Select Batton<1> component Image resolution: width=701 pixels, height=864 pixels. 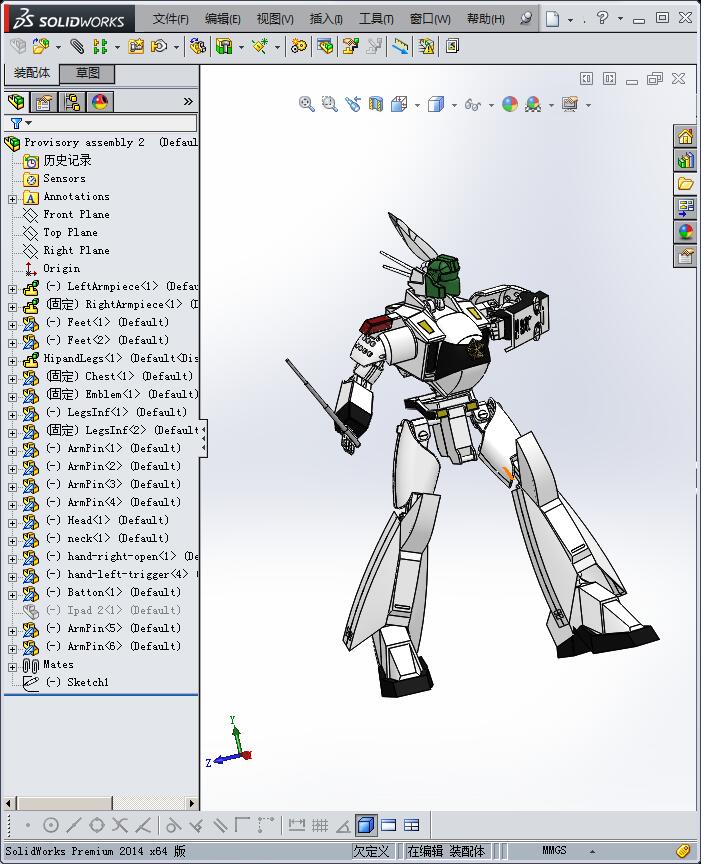pos(114,592)
